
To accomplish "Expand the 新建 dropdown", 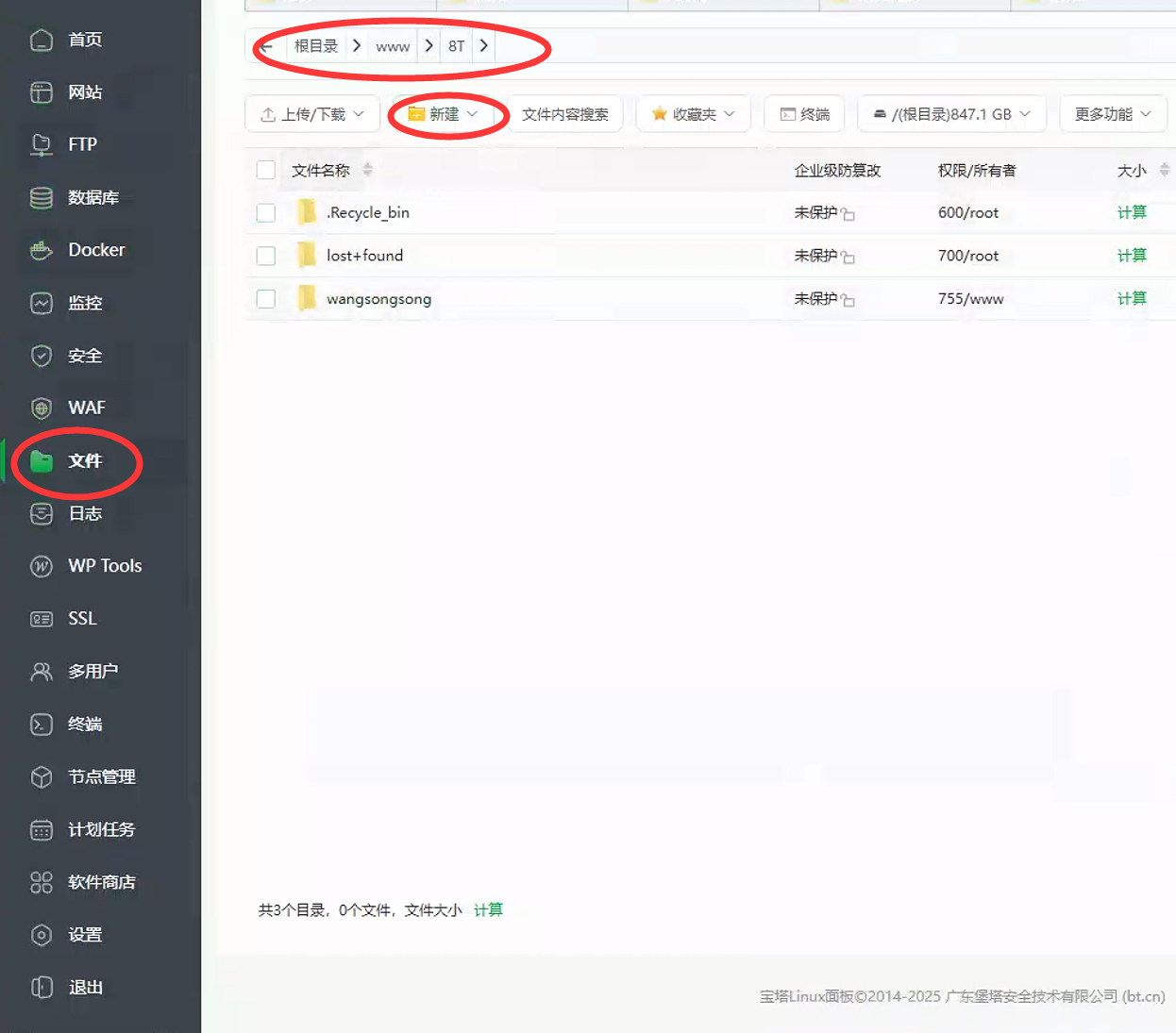I will click(444, 114).
